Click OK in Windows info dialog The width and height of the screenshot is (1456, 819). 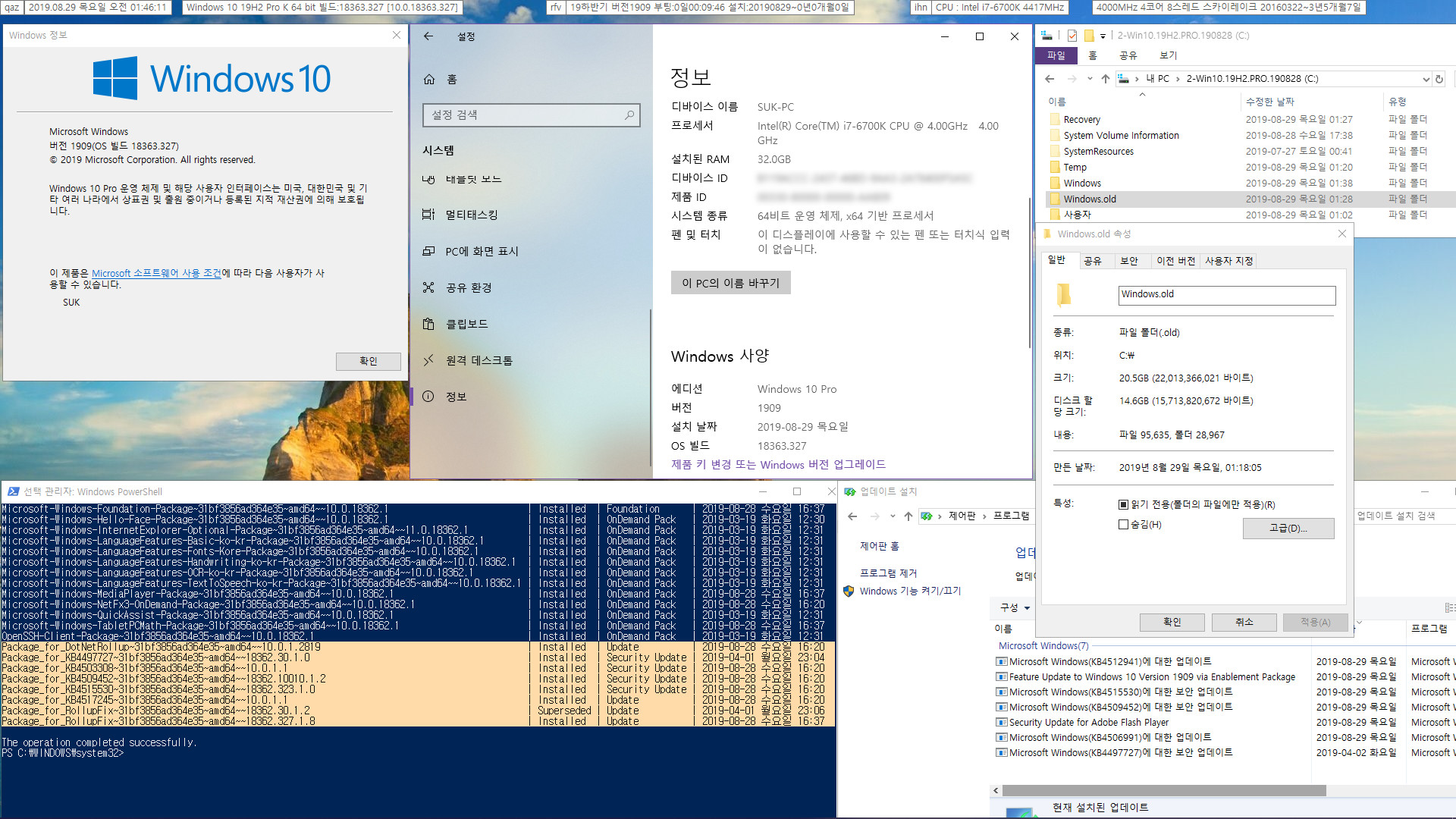369,362
